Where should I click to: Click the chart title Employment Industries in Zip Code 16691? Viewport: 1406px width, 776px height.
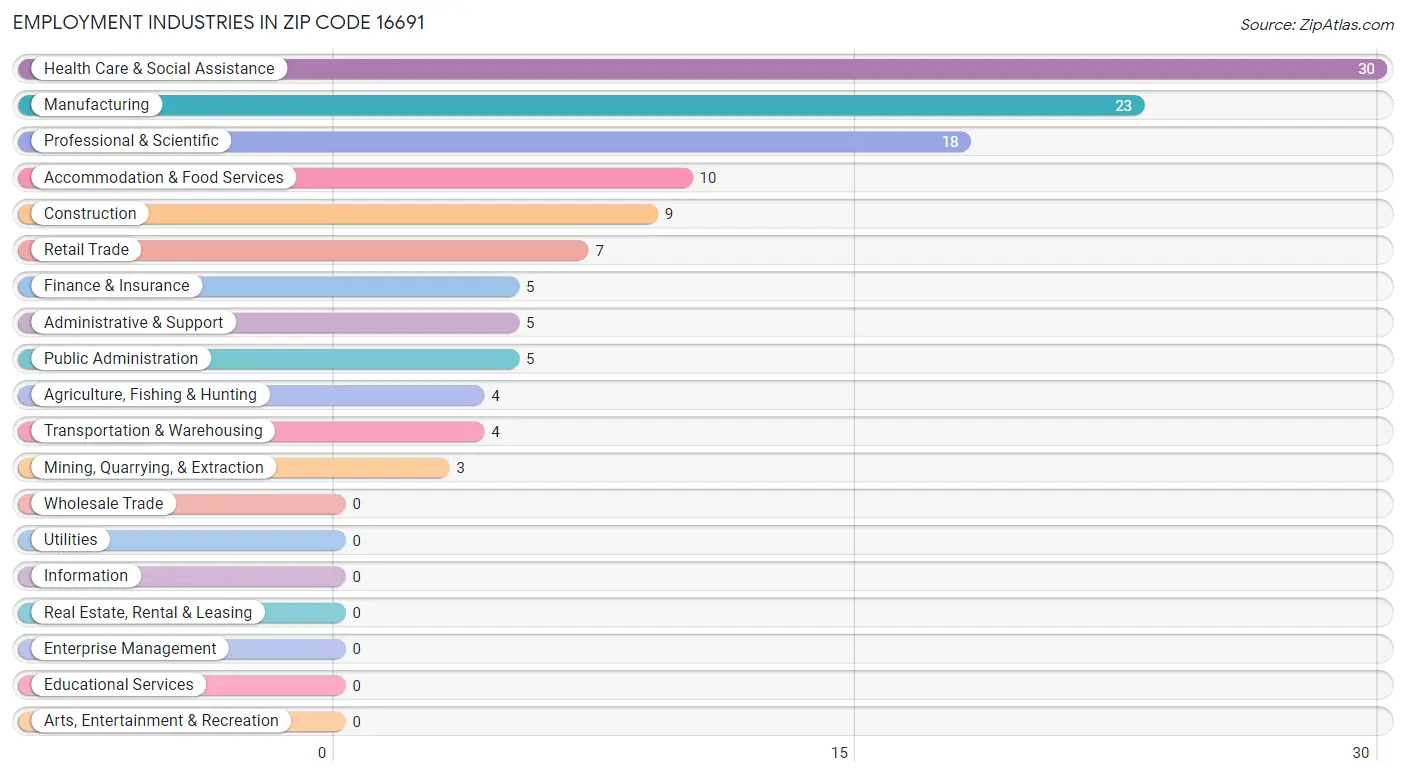coord(219,23)
